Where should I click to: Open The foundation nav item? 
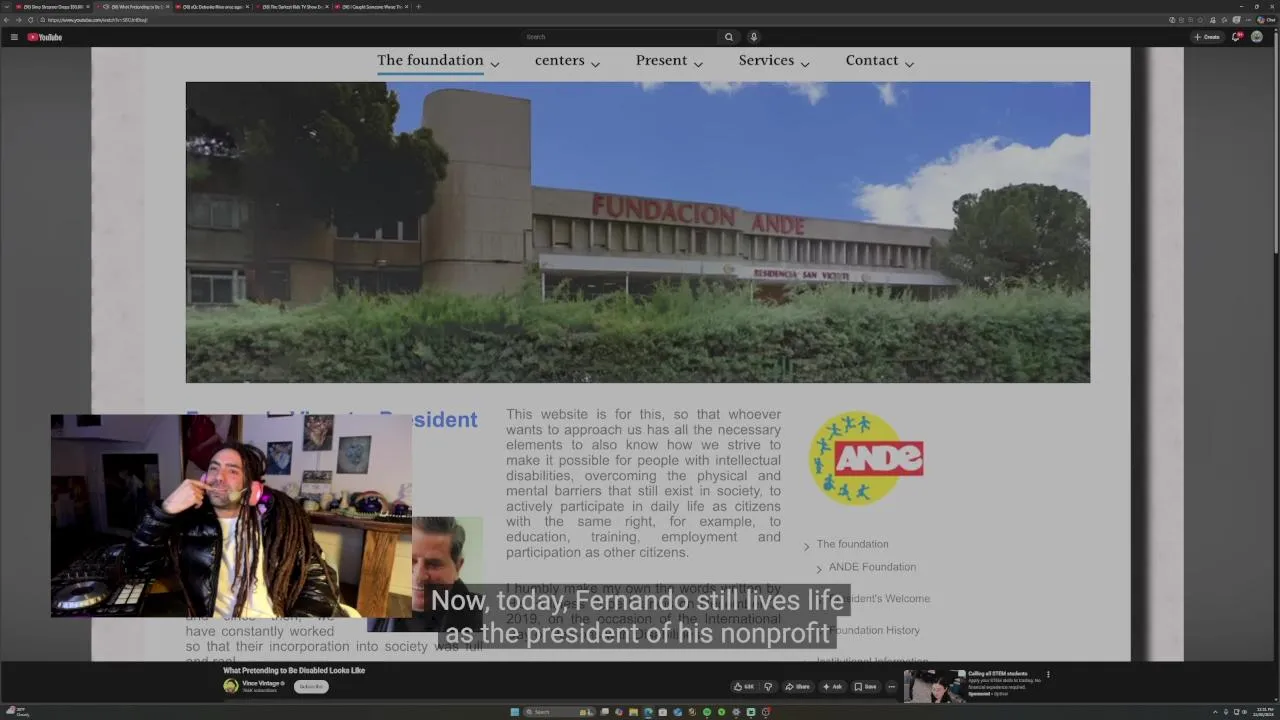pyautogui.click(x=430, y=60)
